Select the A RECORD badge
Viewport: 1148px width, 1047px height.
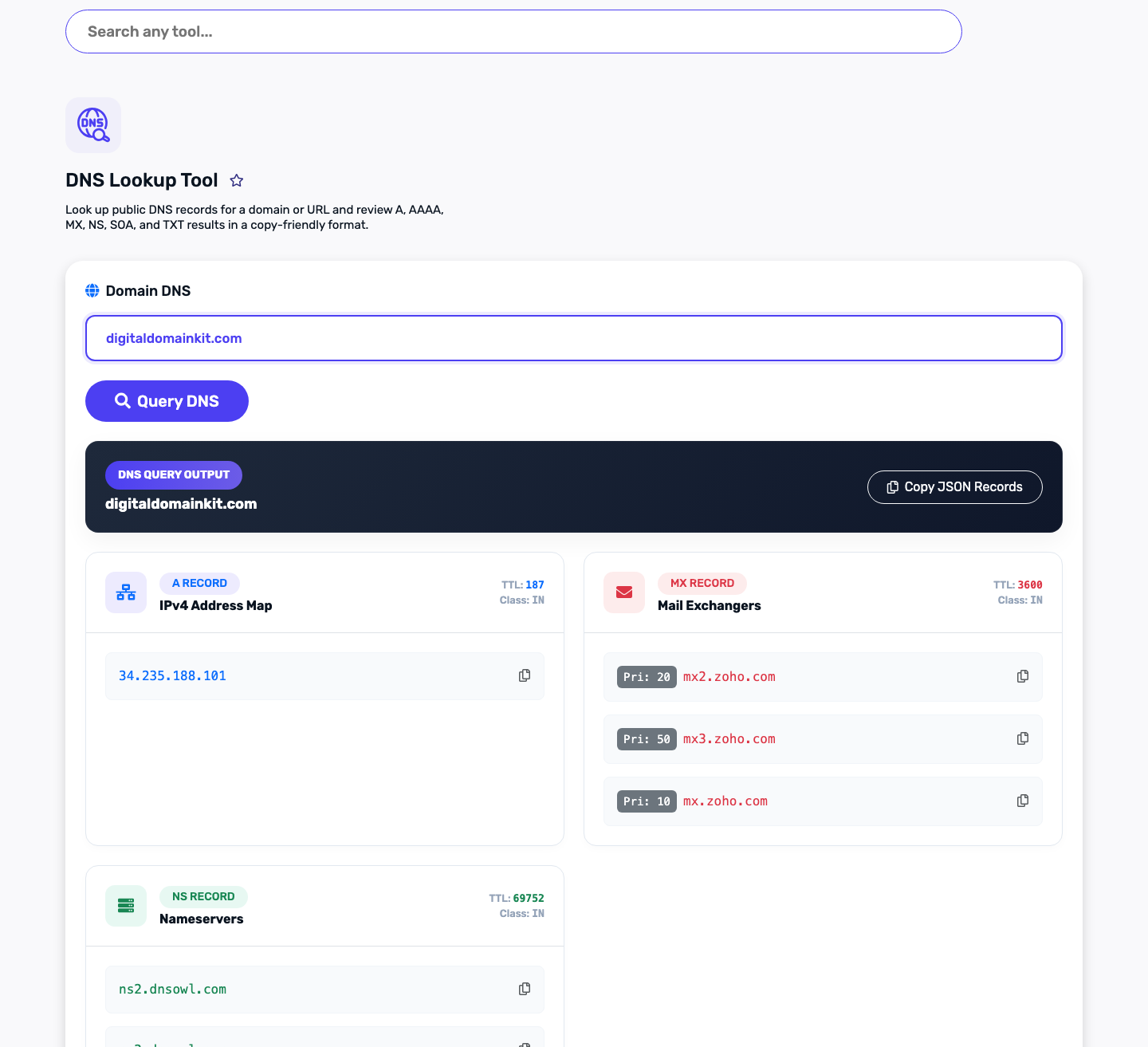[x=199, y=583]
